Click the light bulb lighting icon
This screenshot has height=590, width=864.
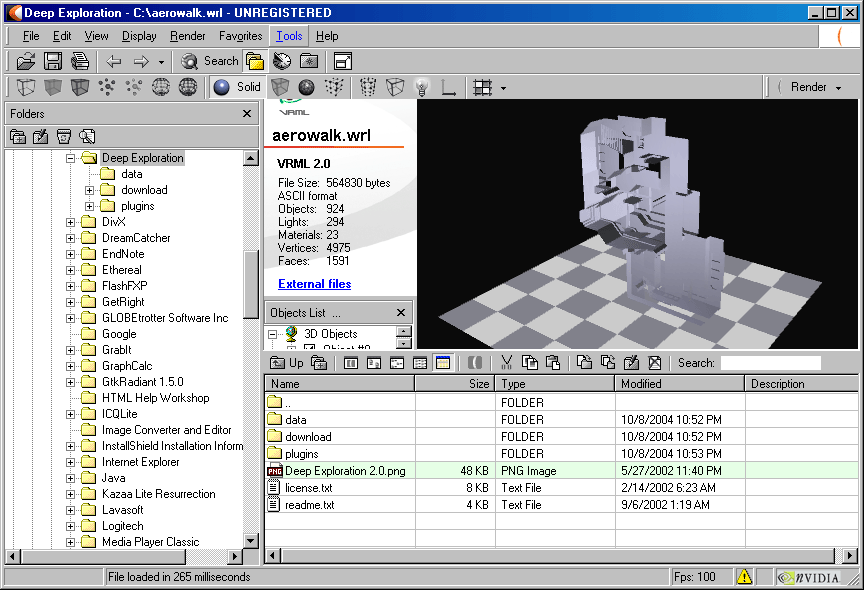(x=422, y=87)
